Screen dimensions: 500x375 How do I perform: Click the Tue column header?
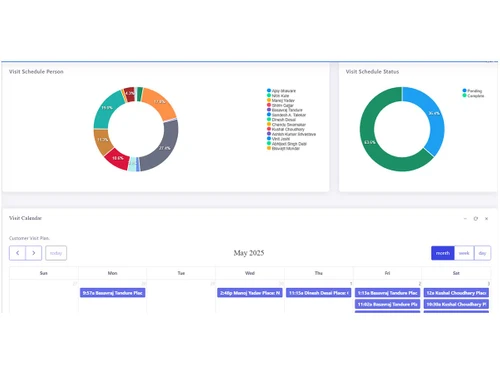click(x=181, y=273)
